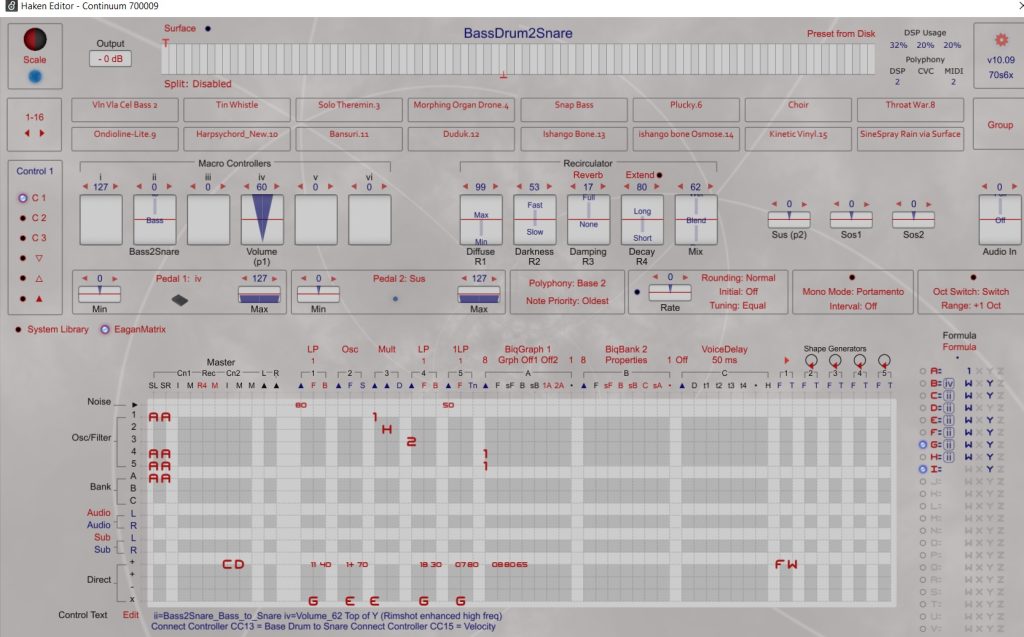The width and height of the screenshot is (1024, 637).
Task: Increase Diffuse R1 value 99 arrow
Action: click(496, 187)
